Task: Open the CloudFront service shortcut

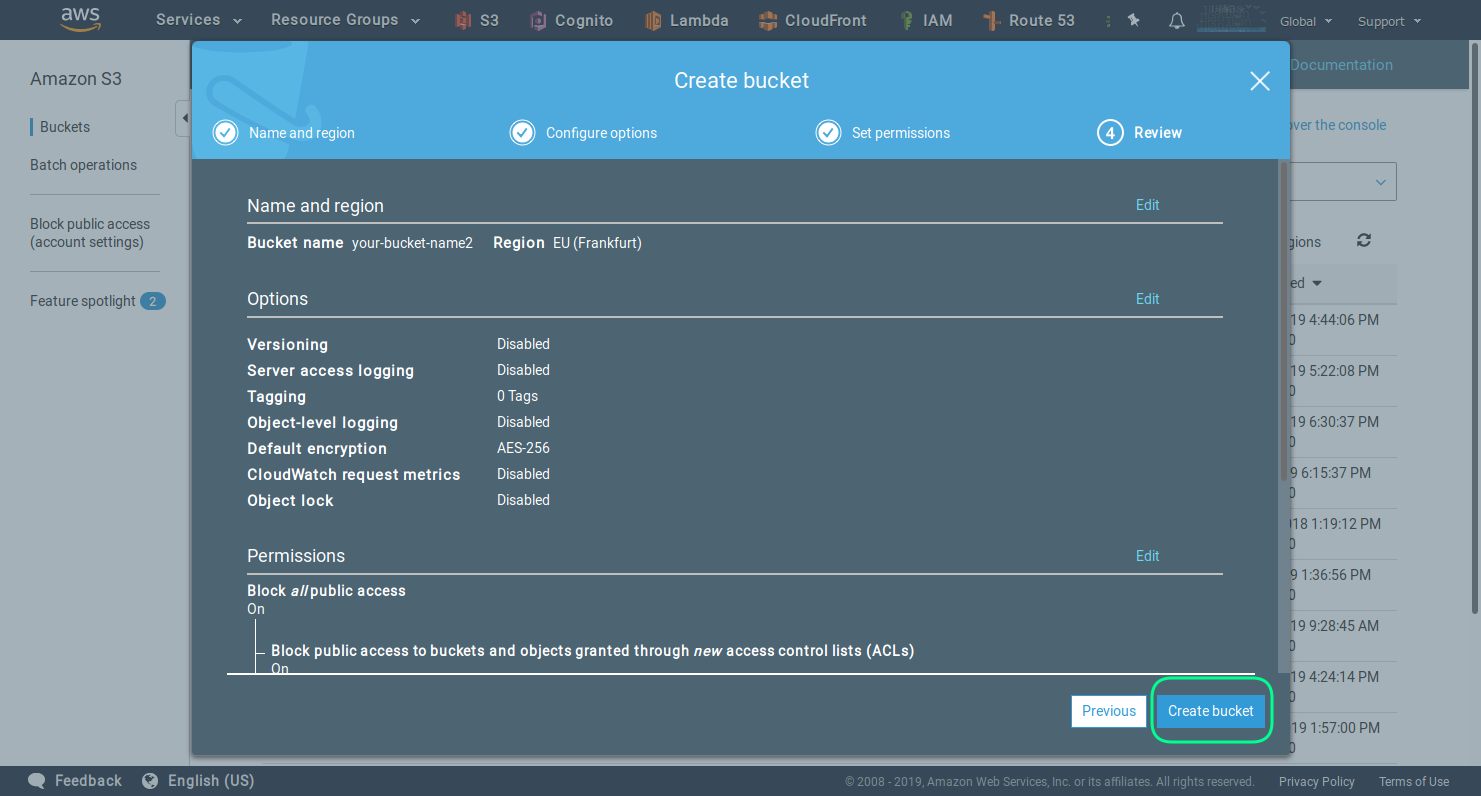Action: point(812,20)
